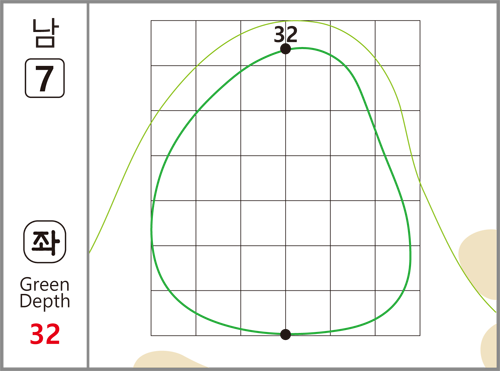The width and height of the screenshot is (500, 371).
Task: Click the top-left grid cell
Action: 173,43
